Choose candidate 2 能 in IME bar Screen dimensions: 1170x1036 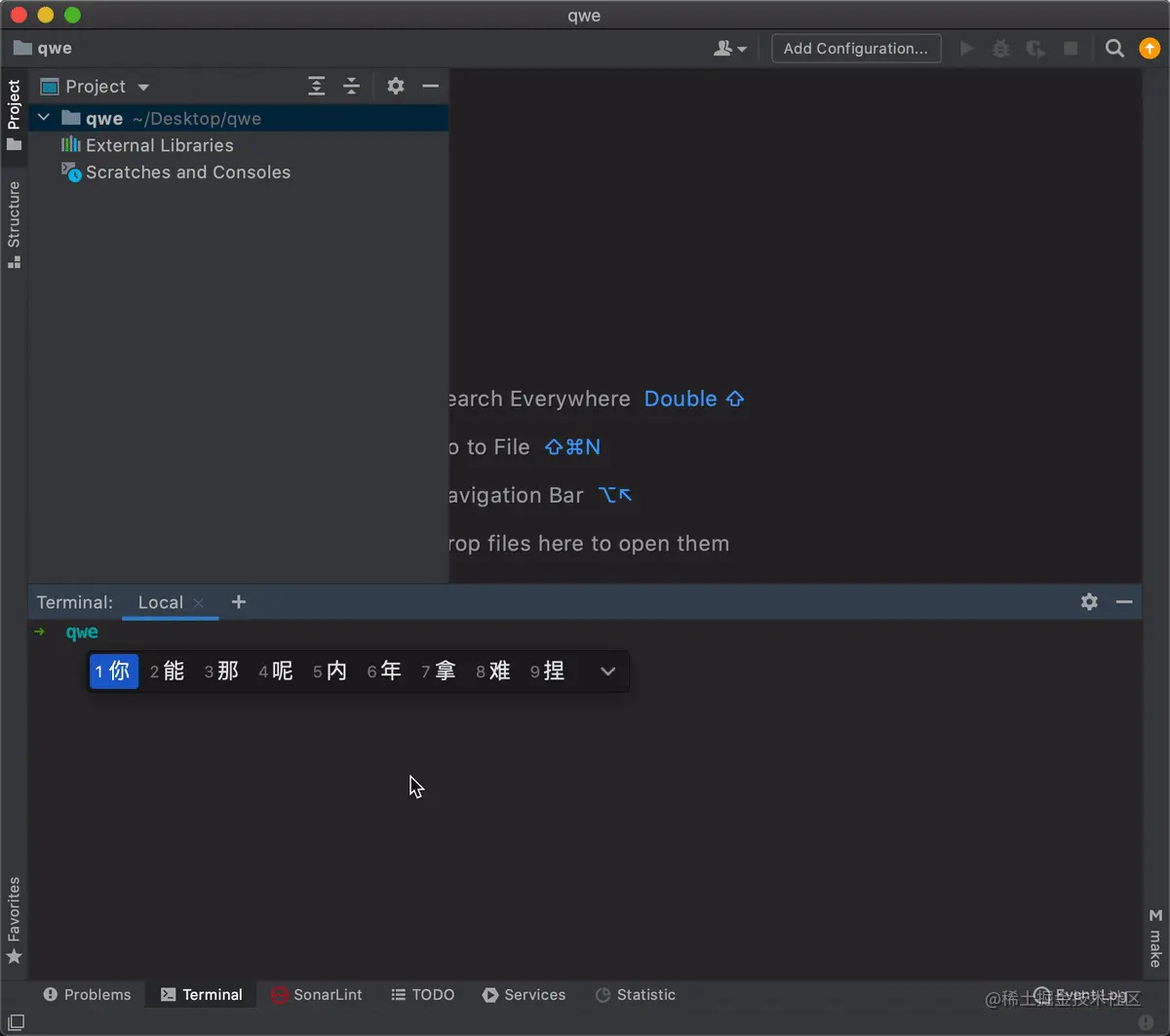tap(168, 671)
